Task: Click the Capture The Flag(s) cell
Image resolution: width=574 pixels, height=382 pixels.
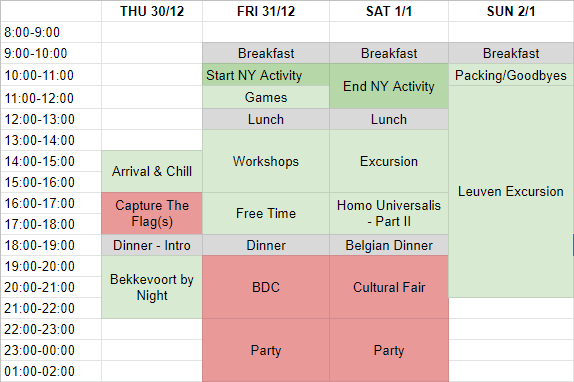Action: (x=152, y=213)
